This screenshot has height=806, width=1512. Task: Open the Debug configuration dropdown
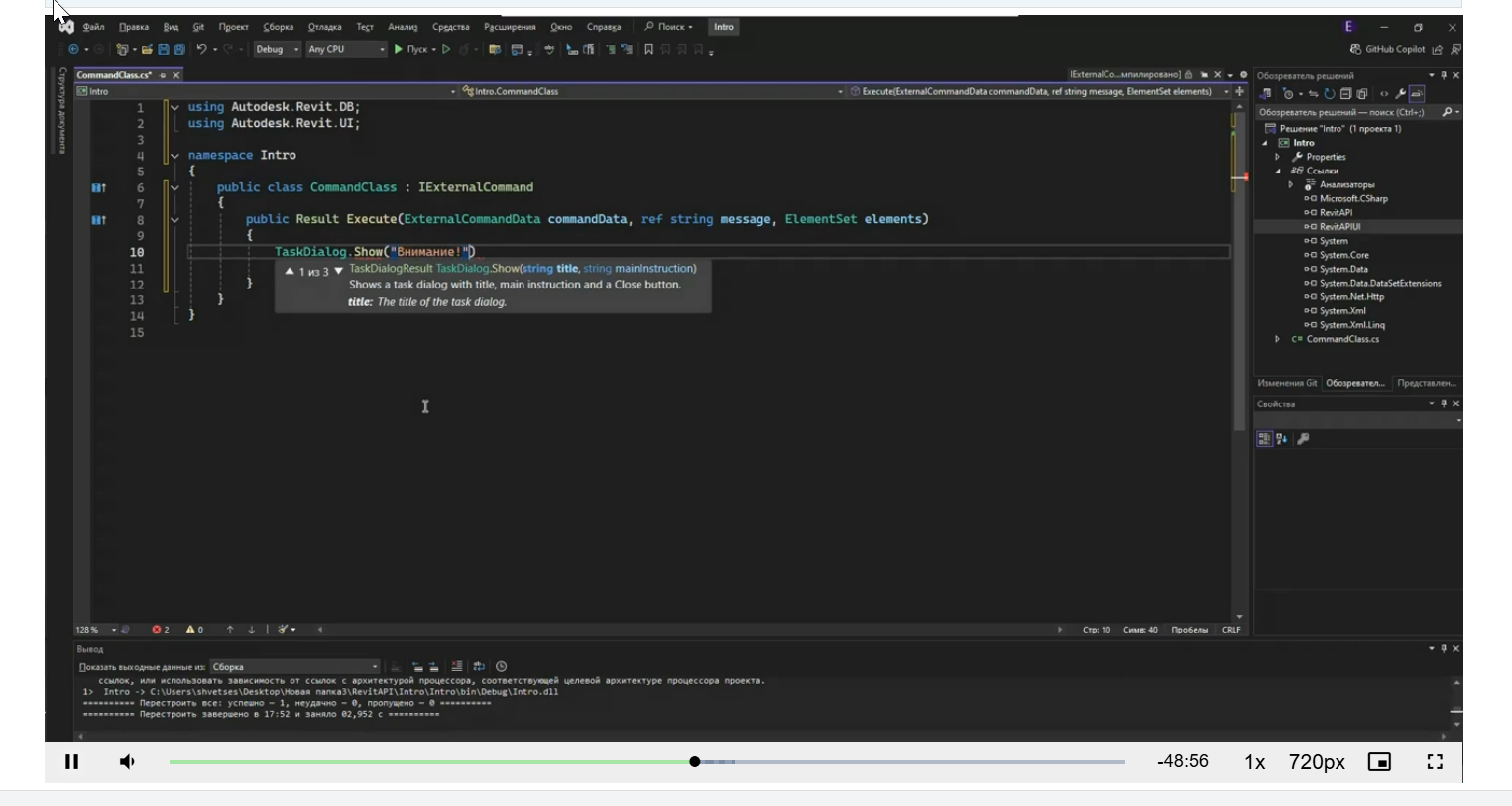[277, 49]
